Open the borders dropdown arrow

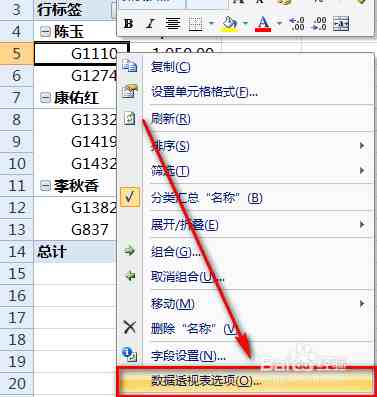click(x=211, y=24)
